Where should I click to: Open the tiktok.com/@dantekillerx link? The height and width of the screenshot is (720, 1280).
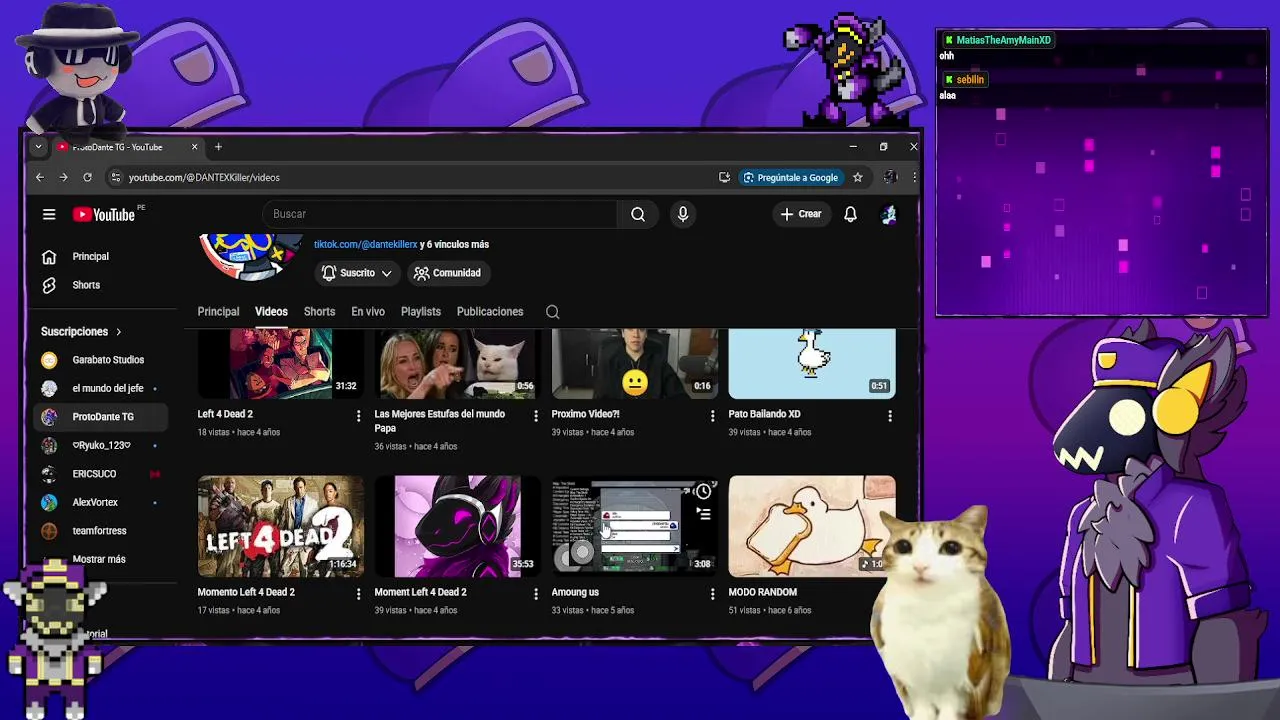365,244
